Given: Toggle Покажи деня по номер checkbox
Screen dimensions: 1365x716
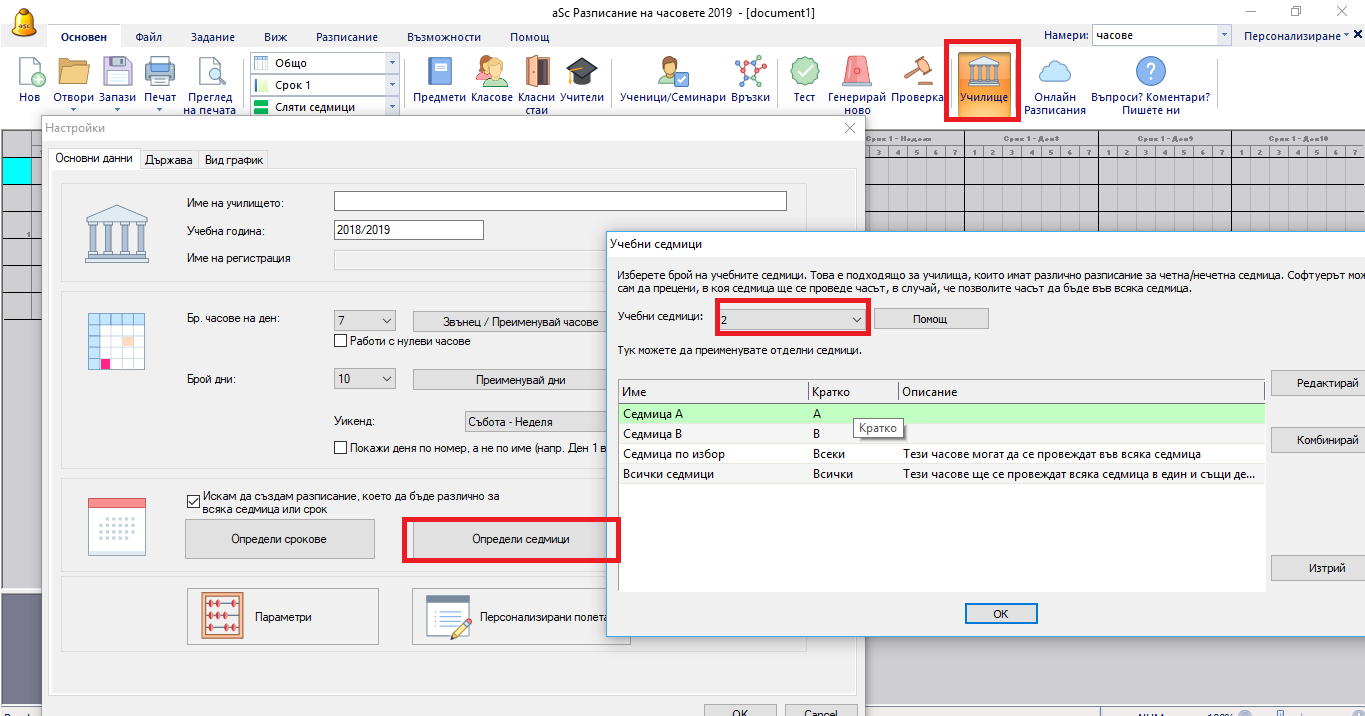Looking at the screenshot, I should point(341,448).
